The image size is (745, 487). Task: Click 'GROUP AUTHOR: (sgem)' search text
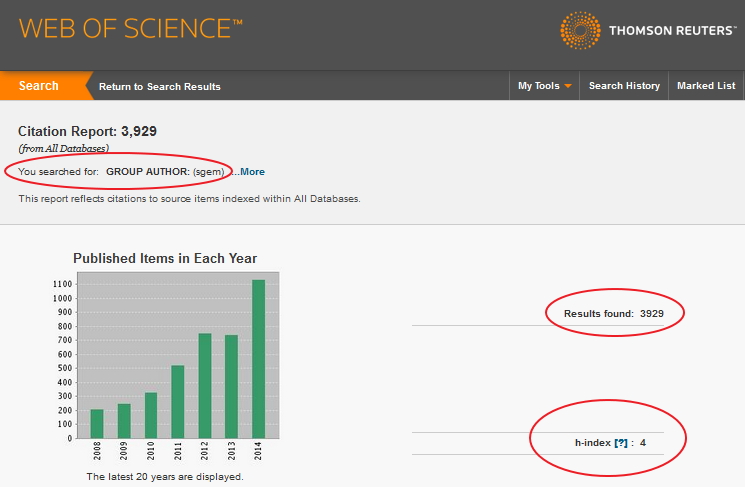pyautogui.click(x=165, y=172)
